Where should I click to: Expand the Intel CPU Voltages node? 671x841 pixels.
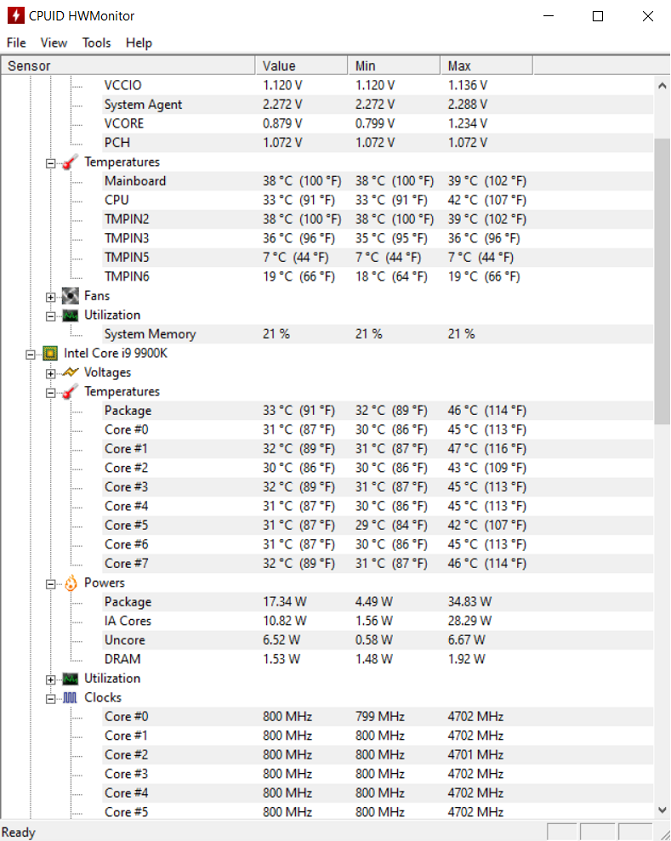(x=50, y=374)
